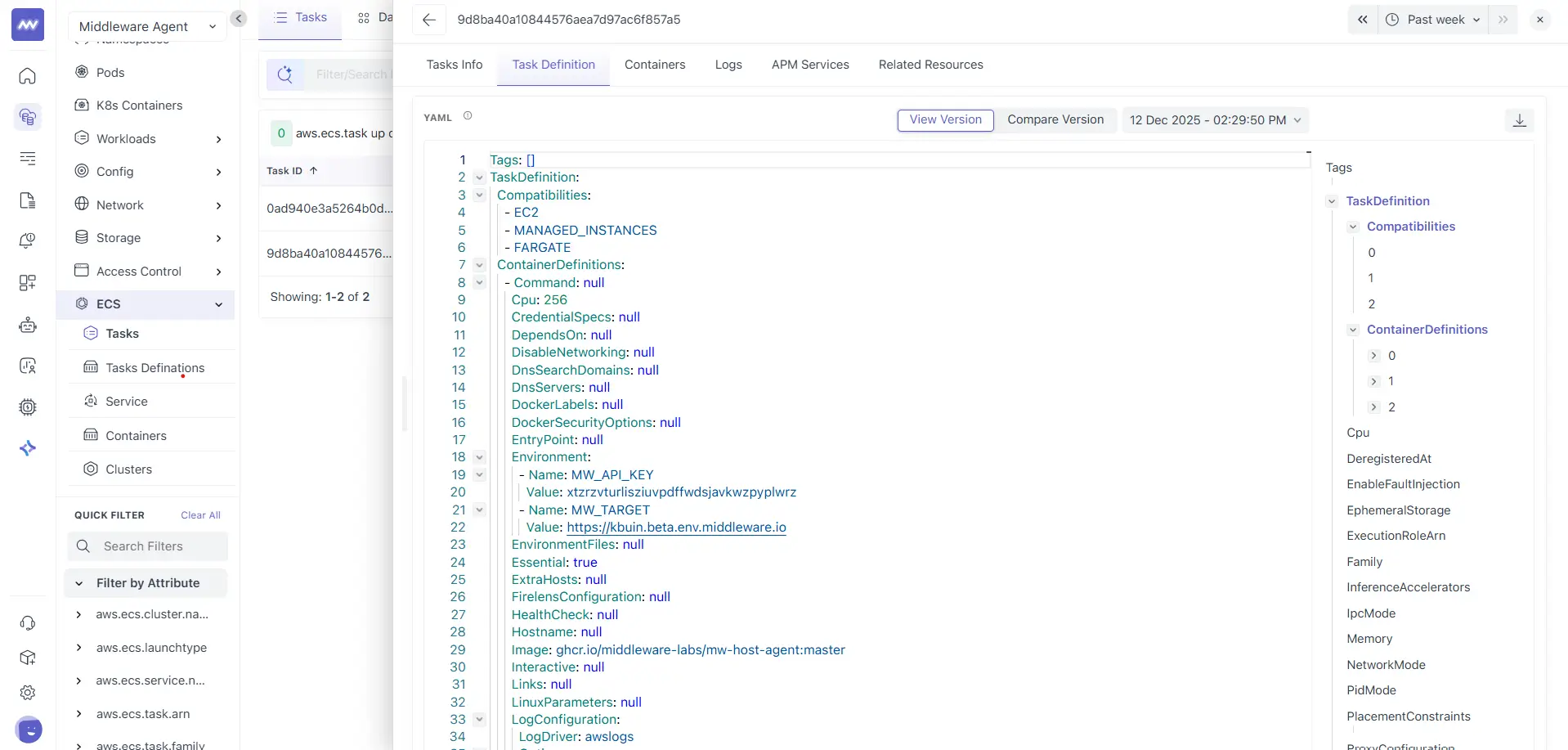
Task: Open the MW_TARGET middleware.io link
Action: (676, 528)
